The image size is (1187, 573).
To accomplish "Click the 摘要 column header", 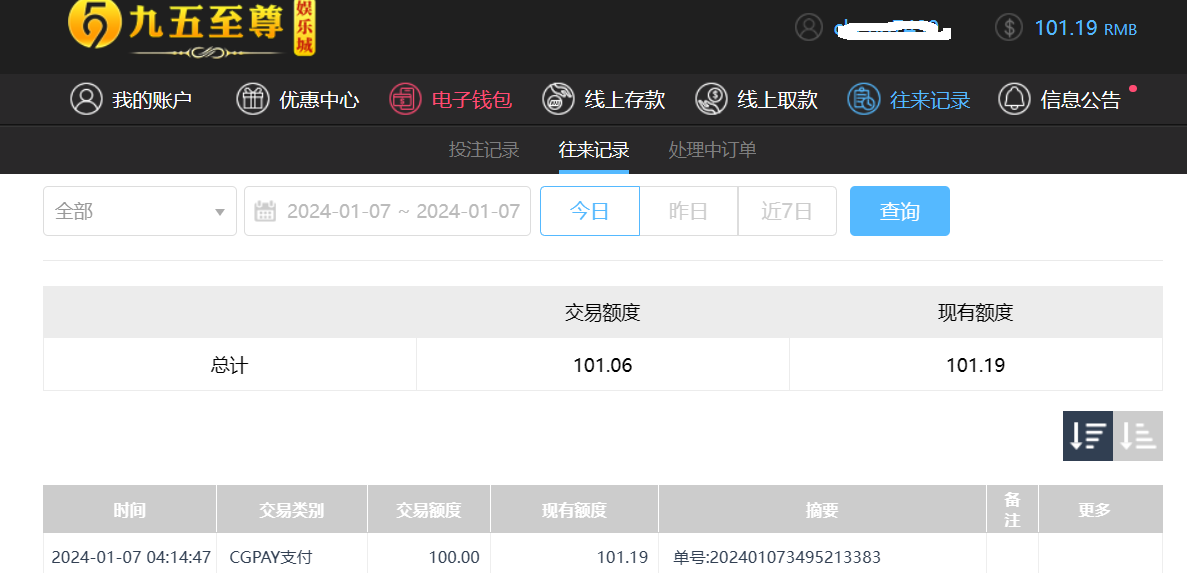I will (822, 509).
